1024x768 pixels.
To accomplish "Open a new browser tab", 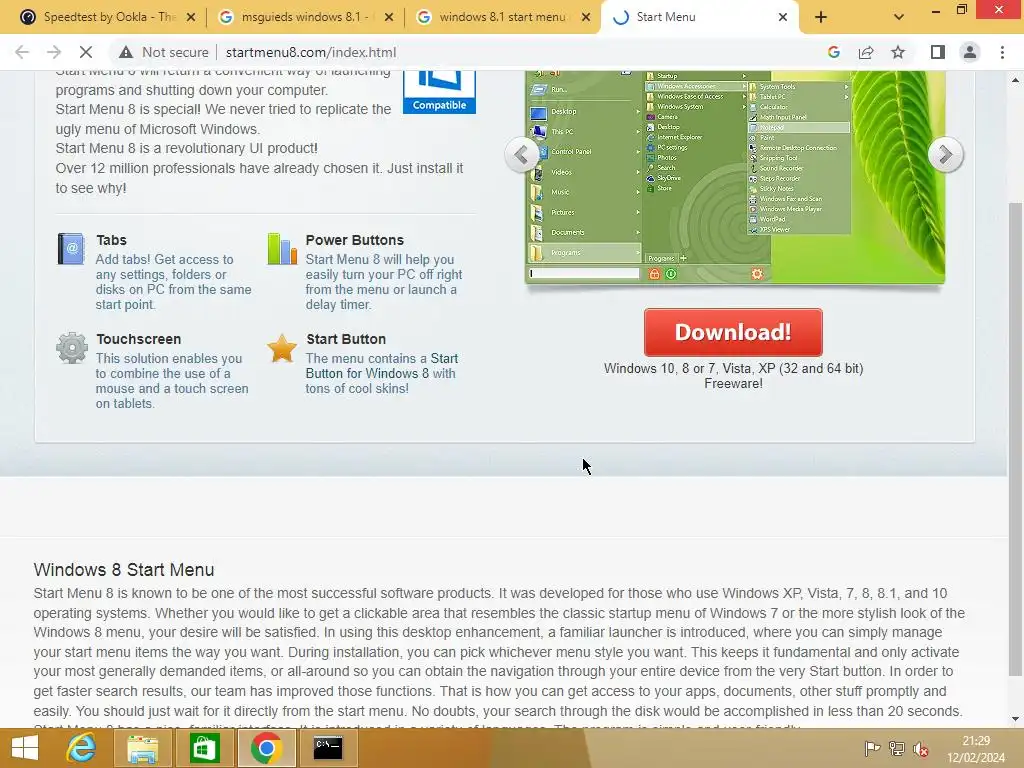I will (821, 18).
